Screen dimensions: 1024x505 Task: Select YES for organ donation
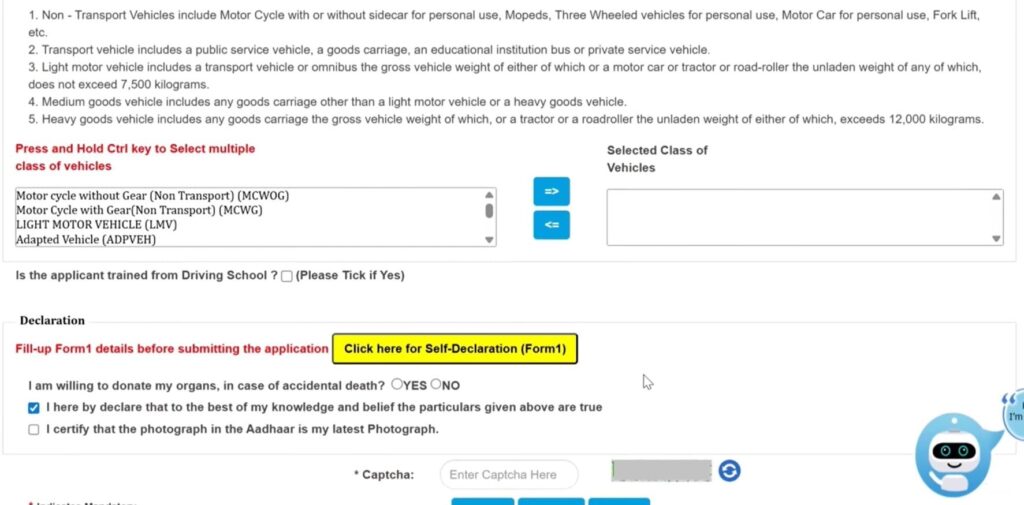[x=397, y=384]
